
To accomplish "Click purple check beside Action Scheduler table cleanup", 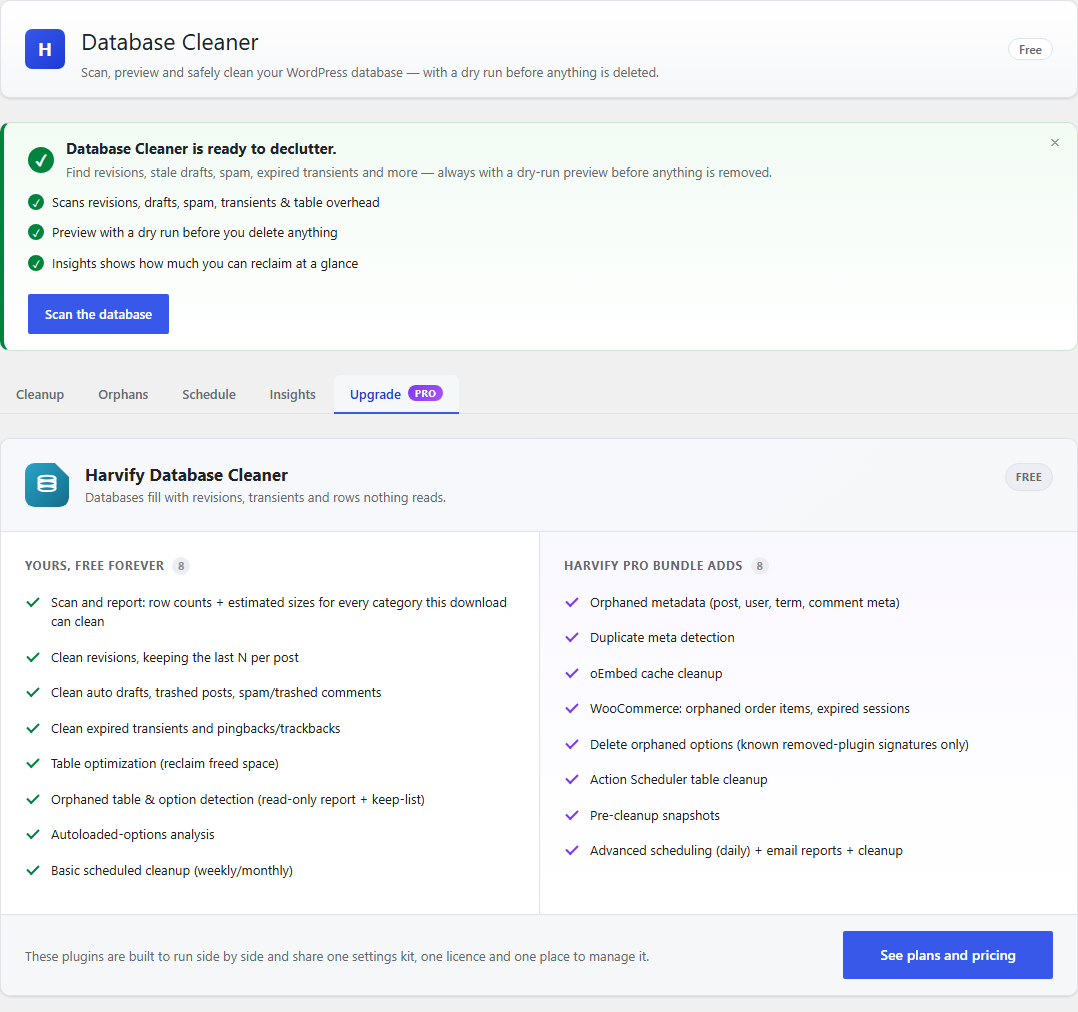I will tap(572, 779).
